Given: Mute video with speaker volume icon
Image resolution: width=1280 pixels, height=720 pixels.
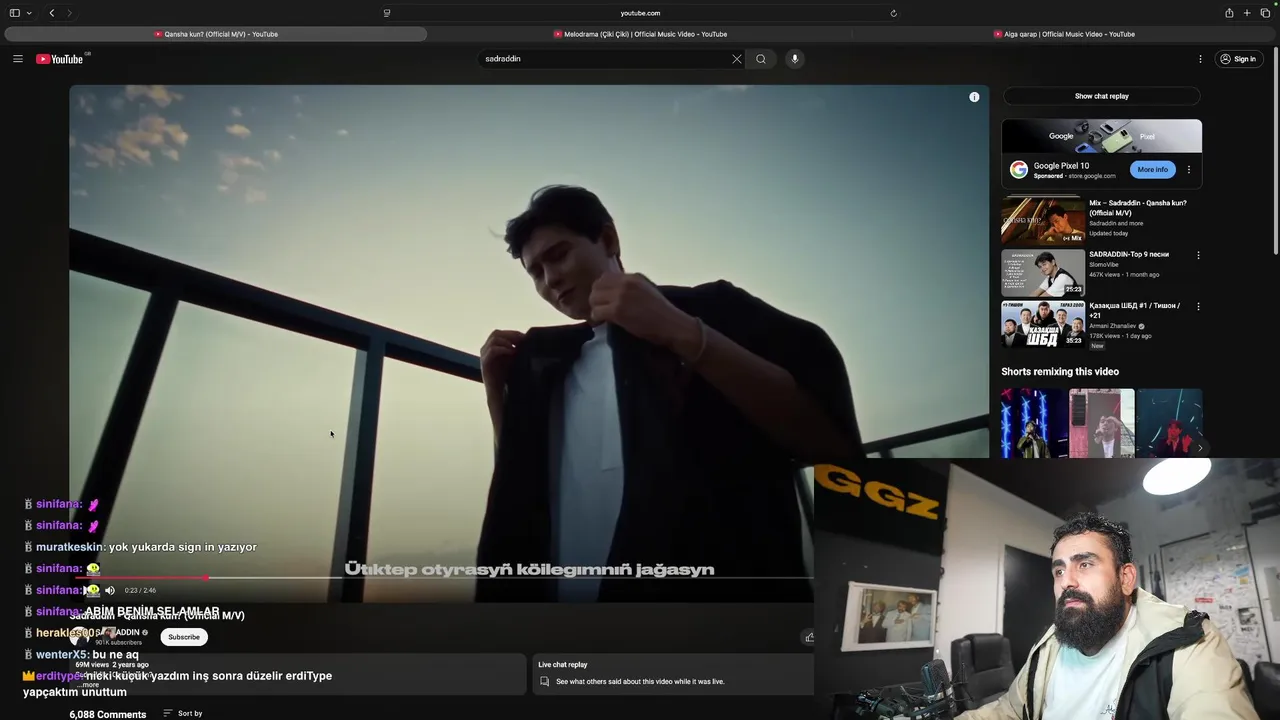Looking at the screenshot, I should (110, 590).
